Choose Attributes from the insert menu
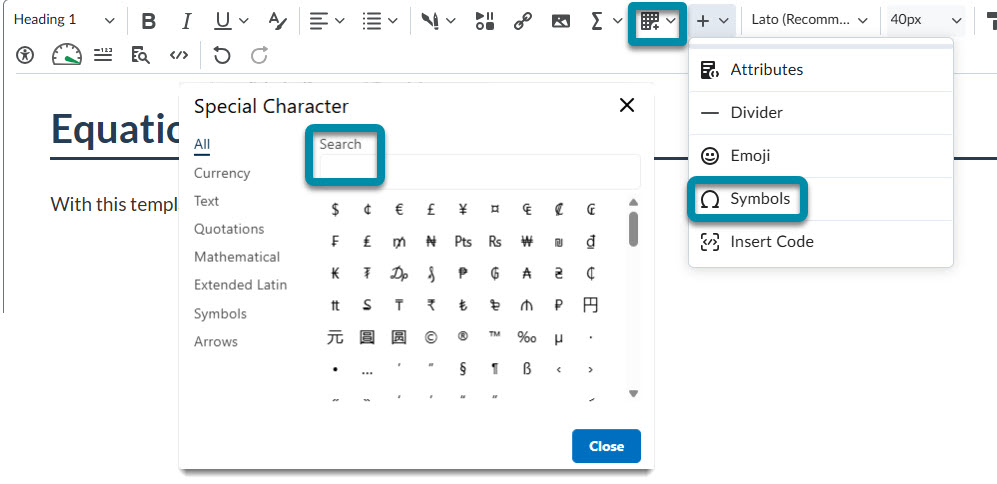Image resolution: width=997 pixels, height=484 pixels. (x=820, y=70)
